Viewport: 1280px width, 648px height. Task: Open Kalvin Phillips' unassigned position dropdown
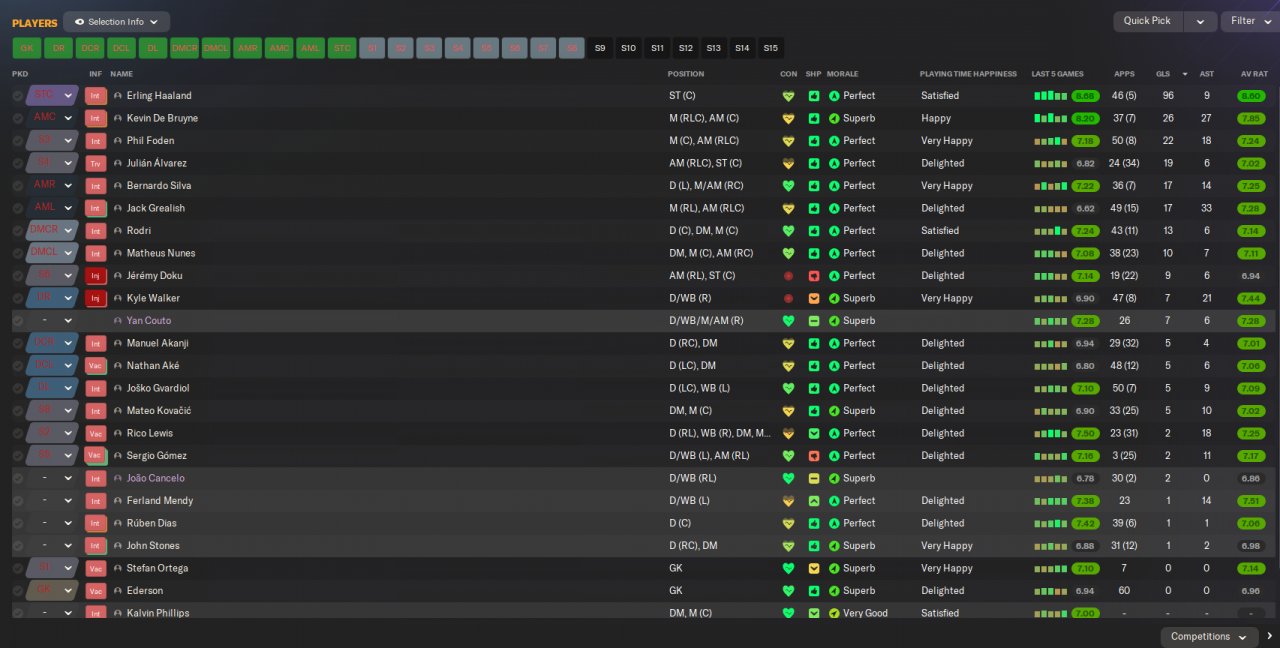(x=52, y=613)
